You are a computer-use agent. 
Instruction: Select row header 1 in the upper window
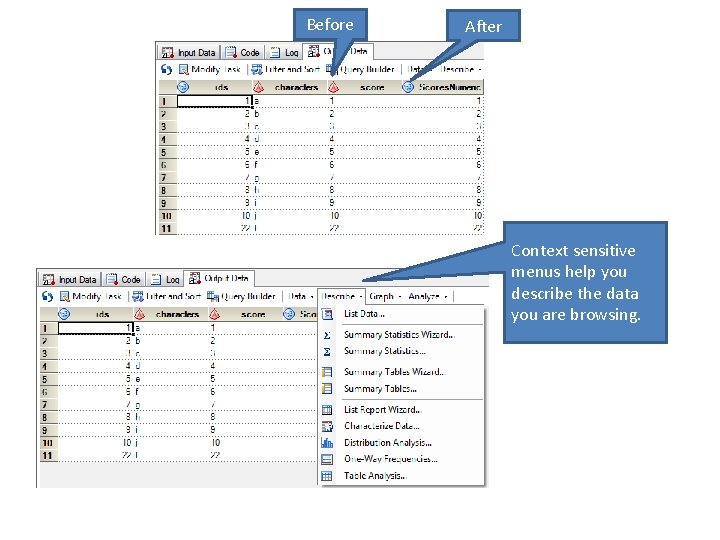pyautogui.click(x=168, y=101)
